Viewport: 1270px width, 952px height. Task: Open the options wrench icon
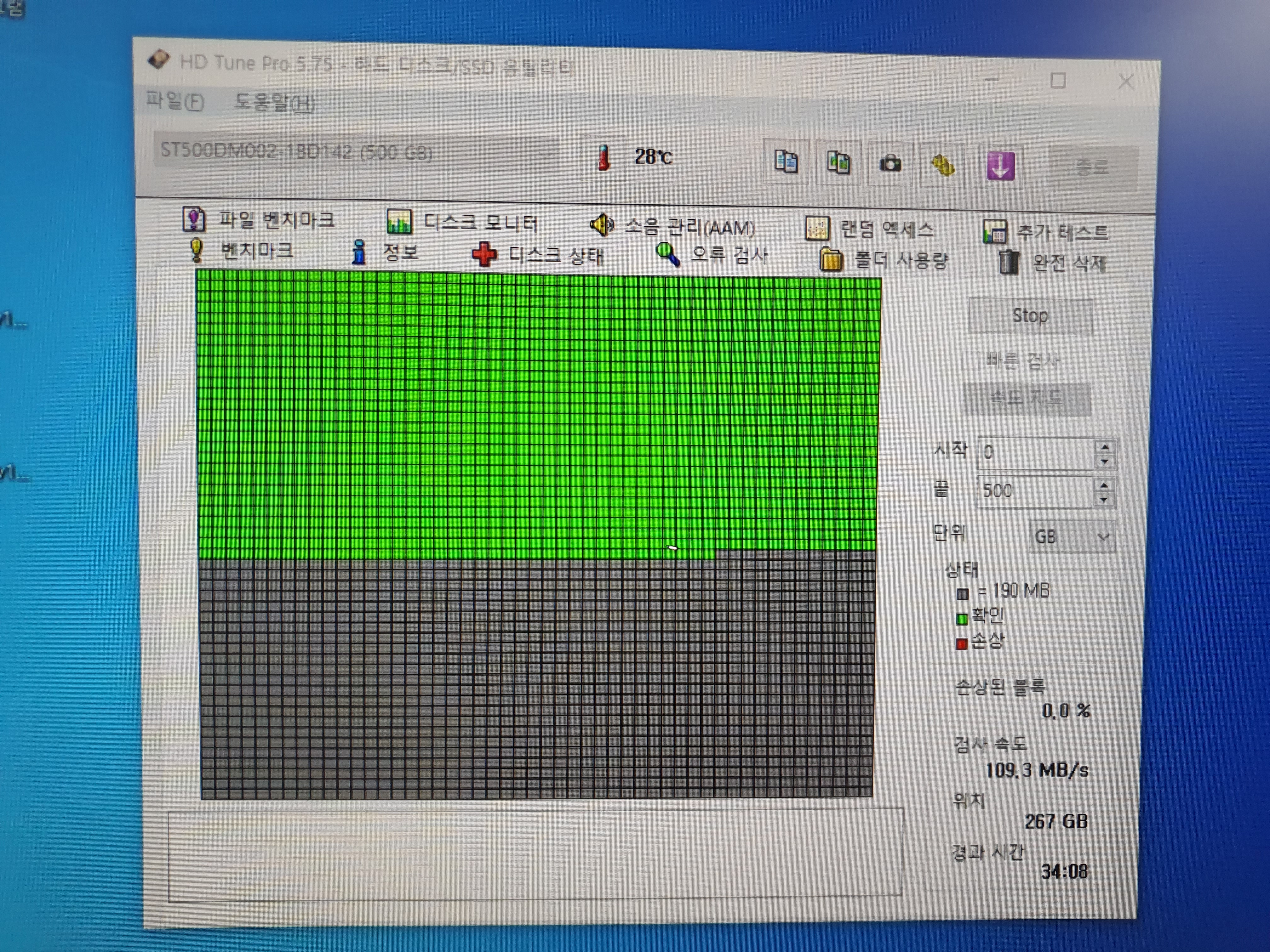[942, 165]
